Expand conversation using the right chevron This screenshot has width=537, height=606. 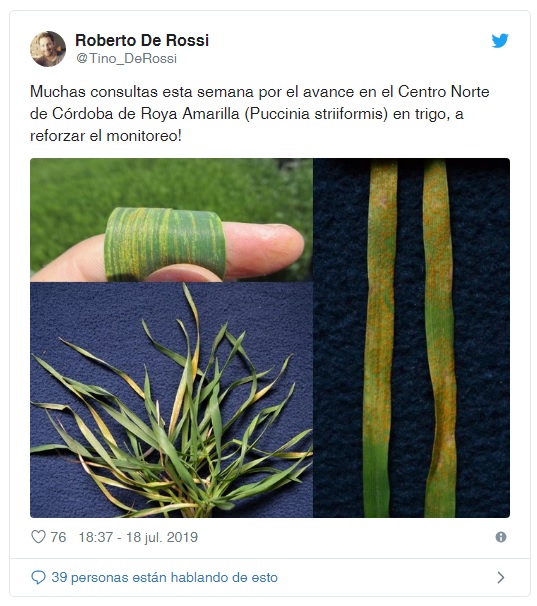pos(501,577)
